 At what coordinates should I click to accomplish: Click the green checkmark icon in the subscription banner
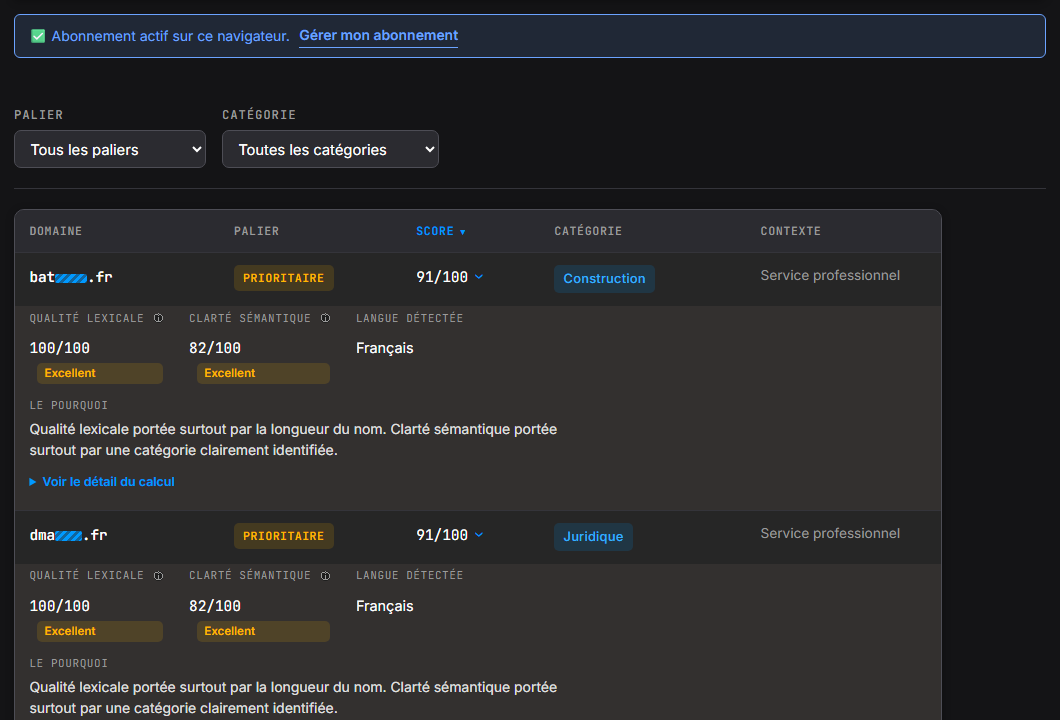pyautogui.click(x=39, y=36)
